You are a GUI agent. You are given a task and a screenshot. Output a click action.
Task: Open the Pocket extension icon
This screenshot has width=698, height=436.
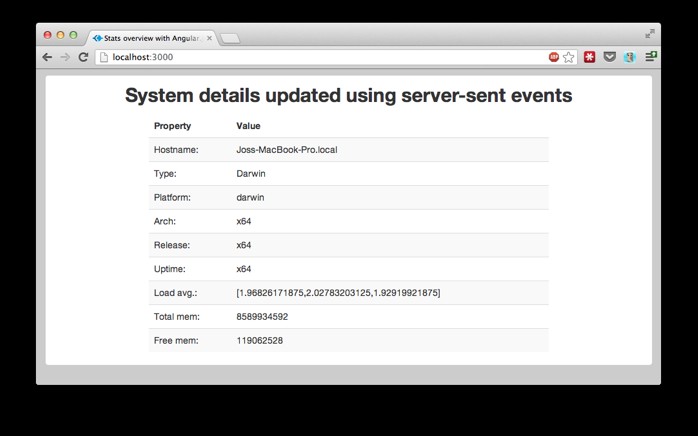click(610, 57)
